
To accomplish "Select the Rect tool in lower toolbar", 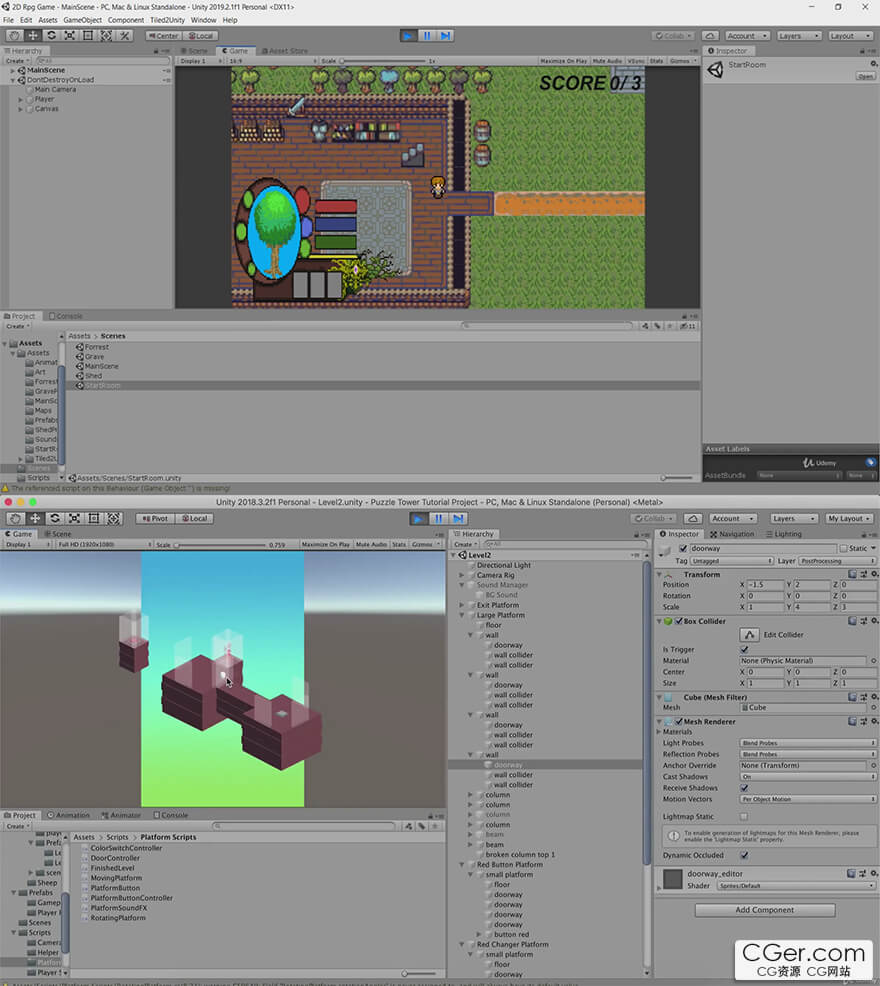I will coord(94,518).
